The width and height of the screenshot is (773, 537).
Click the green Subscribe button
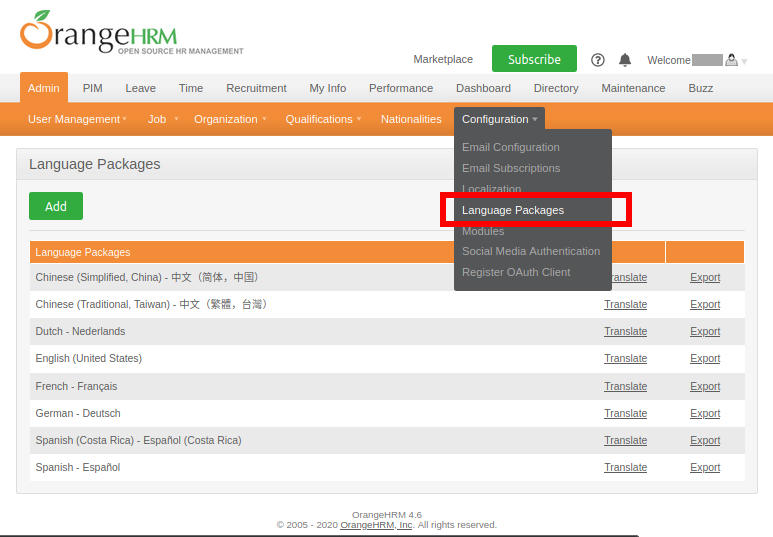point(534,59)
